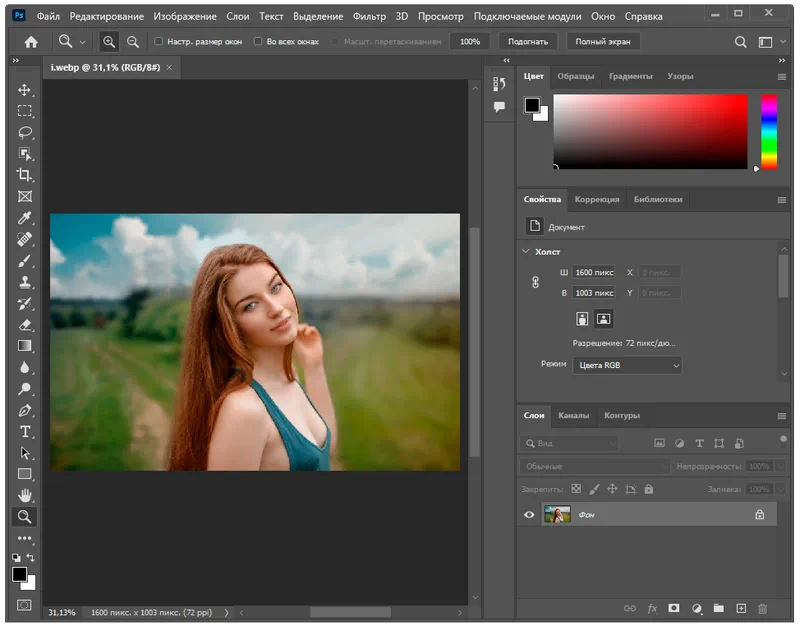Select the Spot Healing Brush tool
Image resolution: width=800 pixels, height=626 pixels.
coord(24,239)
